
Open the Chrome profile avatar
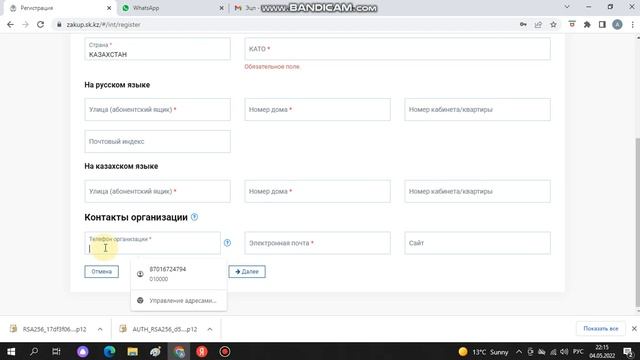[x=617, y=24]
